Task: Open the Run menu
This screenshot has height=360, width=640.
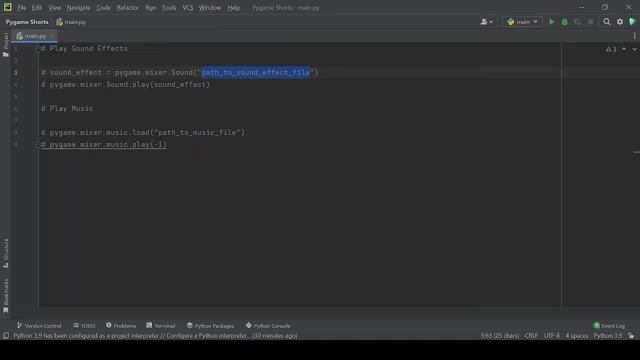Action: tap(151, 8)
